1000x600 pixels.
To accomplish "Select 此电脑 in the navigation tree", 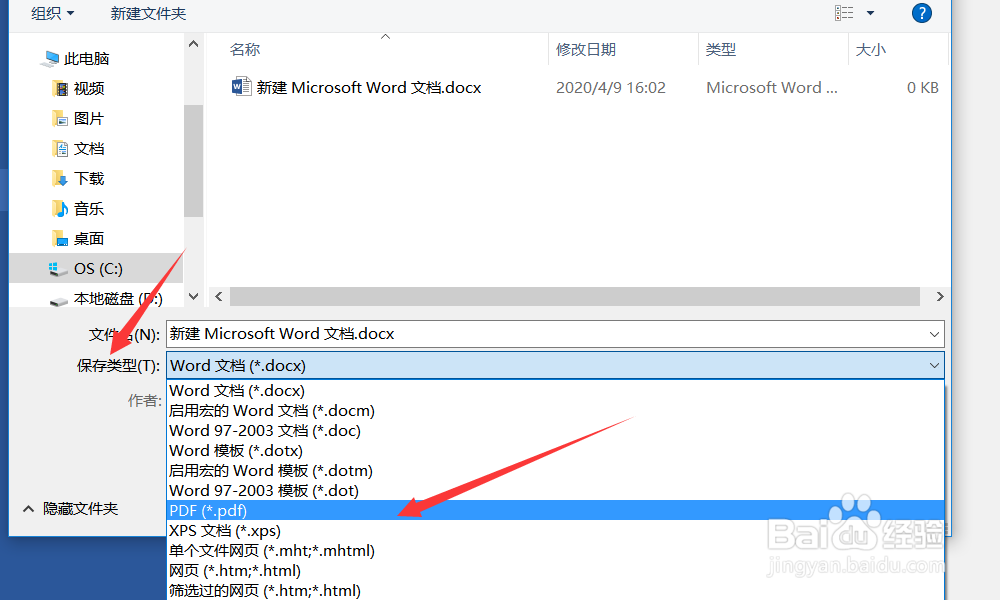I will 87,59.
